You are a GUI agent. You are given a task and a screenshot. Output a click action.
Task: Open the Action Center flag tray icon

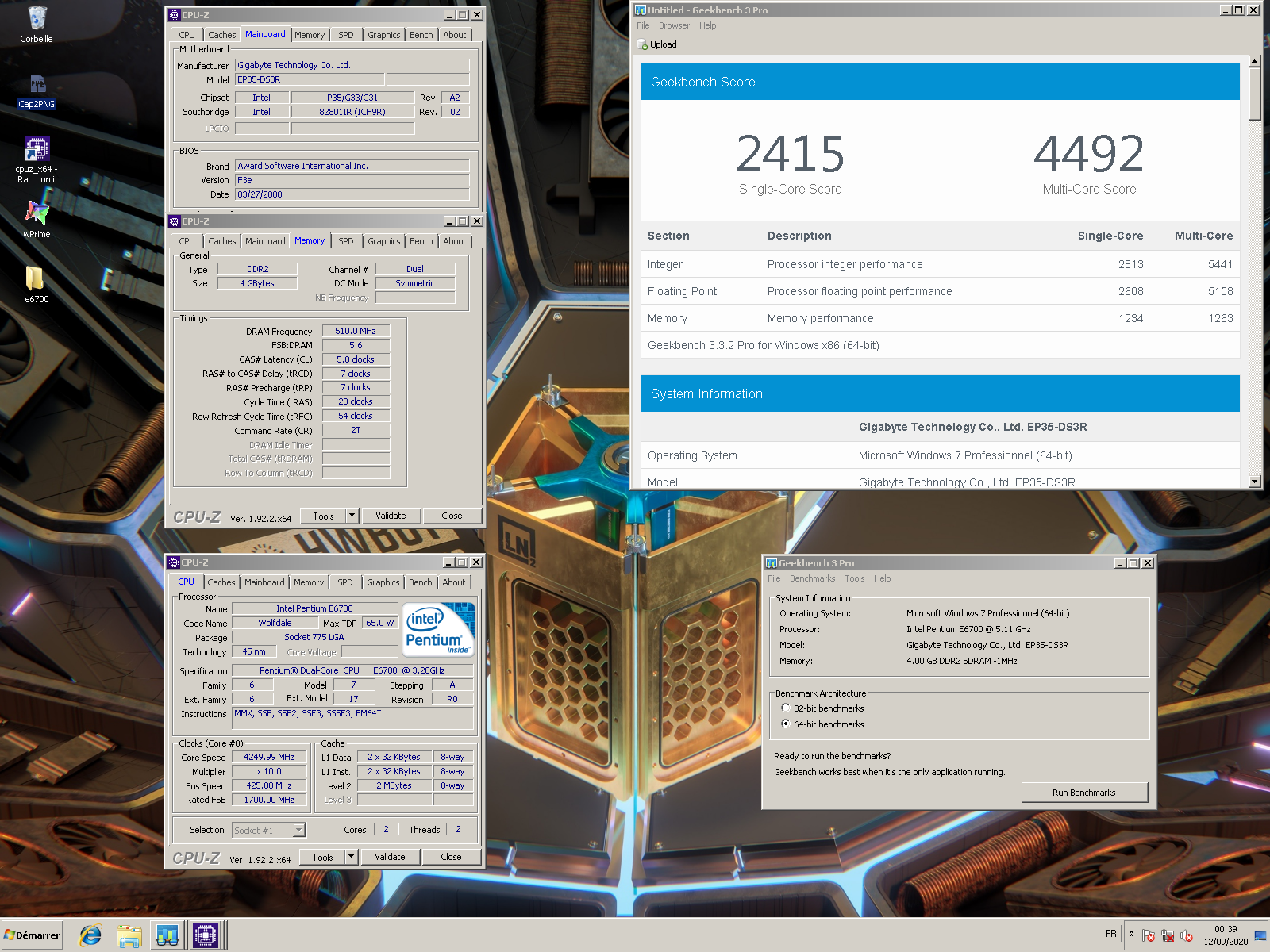1149,935
